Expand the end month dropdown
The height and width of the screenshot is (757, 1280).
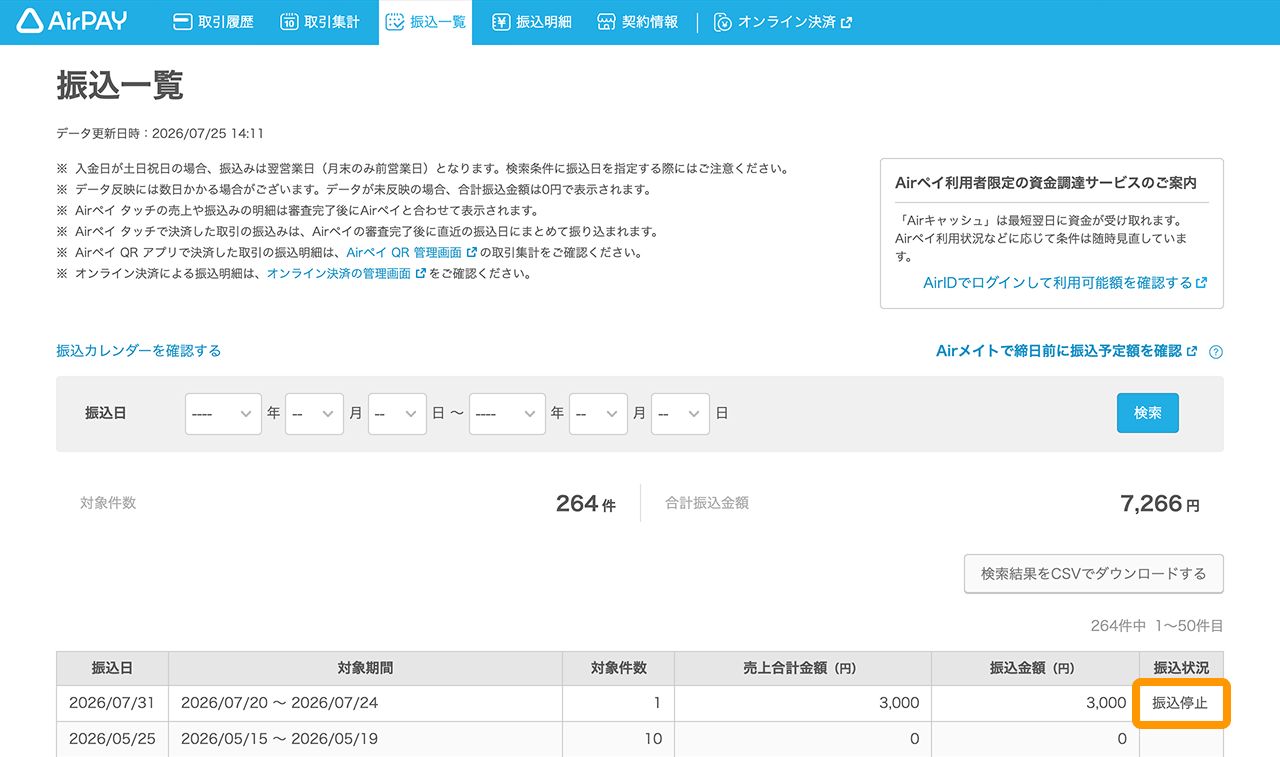click(x=598, y=413)
